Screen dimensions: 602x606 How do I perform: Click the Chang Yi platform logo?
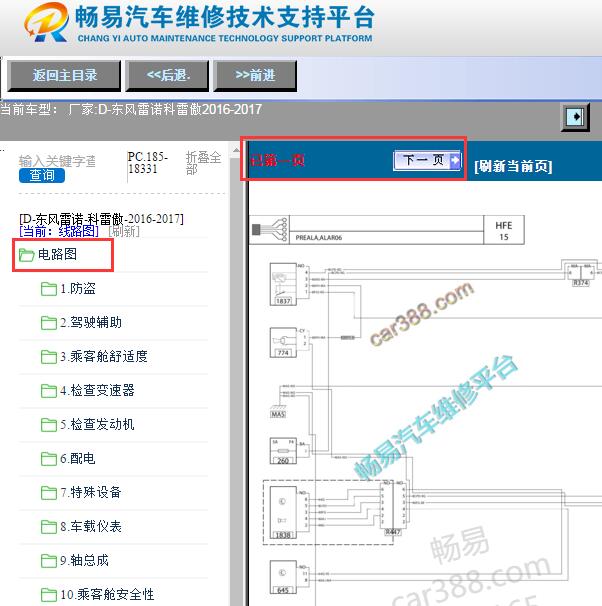tap(46, 22)
